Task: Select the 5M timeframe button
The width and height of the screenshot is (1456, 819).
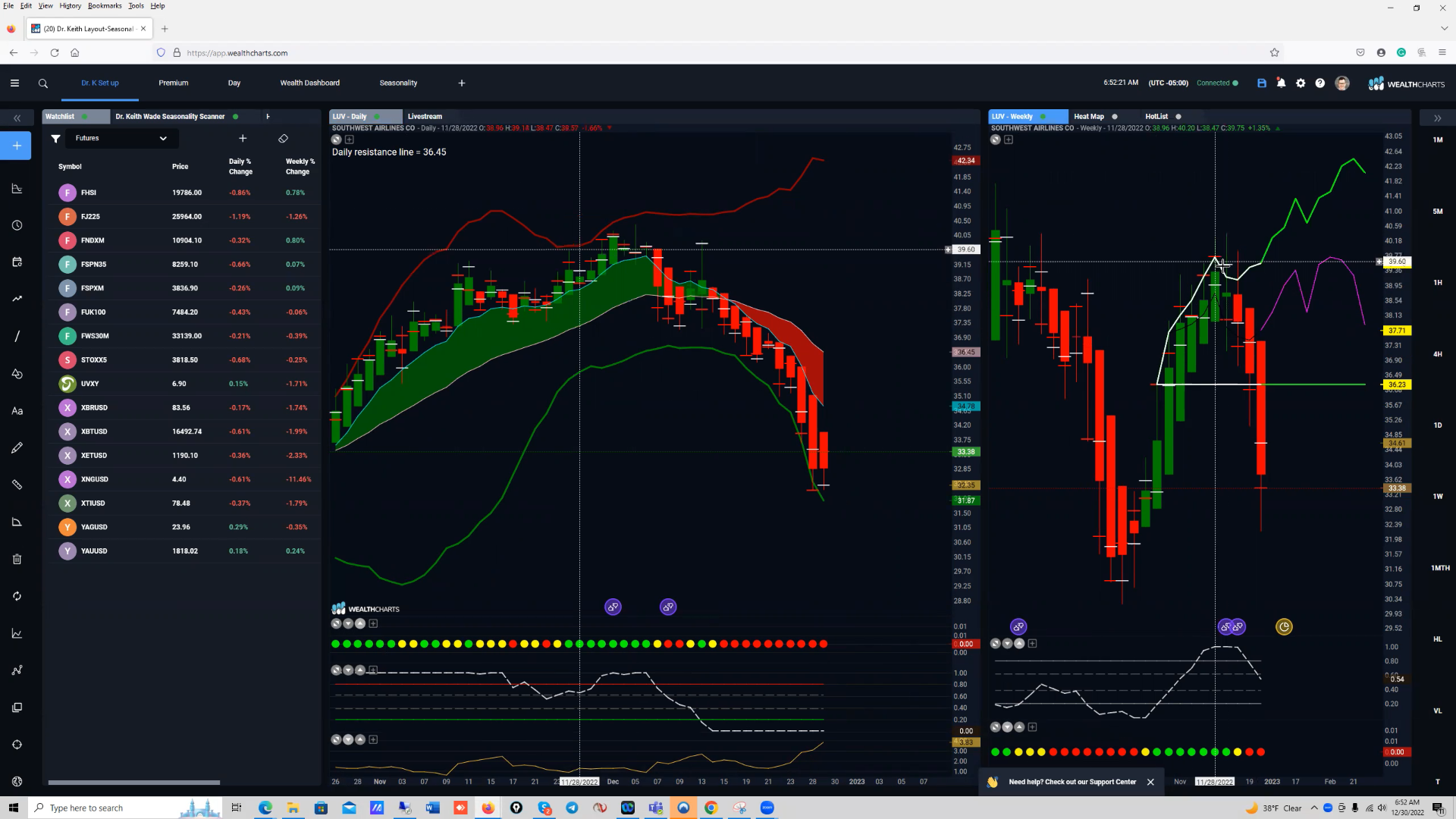Action: click(1438, 212)
